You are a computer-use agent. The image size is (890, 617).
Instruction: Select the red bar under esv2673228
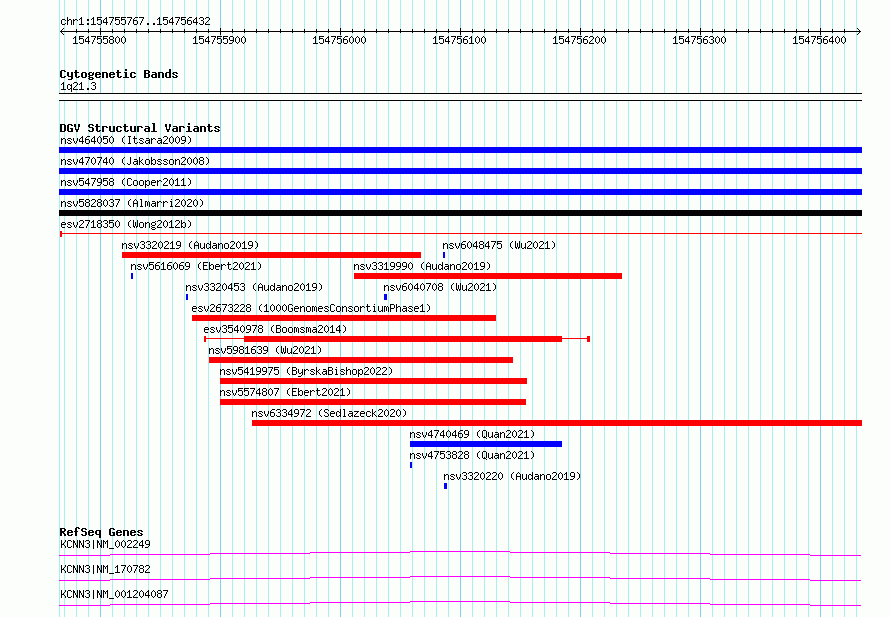point(344,318)
